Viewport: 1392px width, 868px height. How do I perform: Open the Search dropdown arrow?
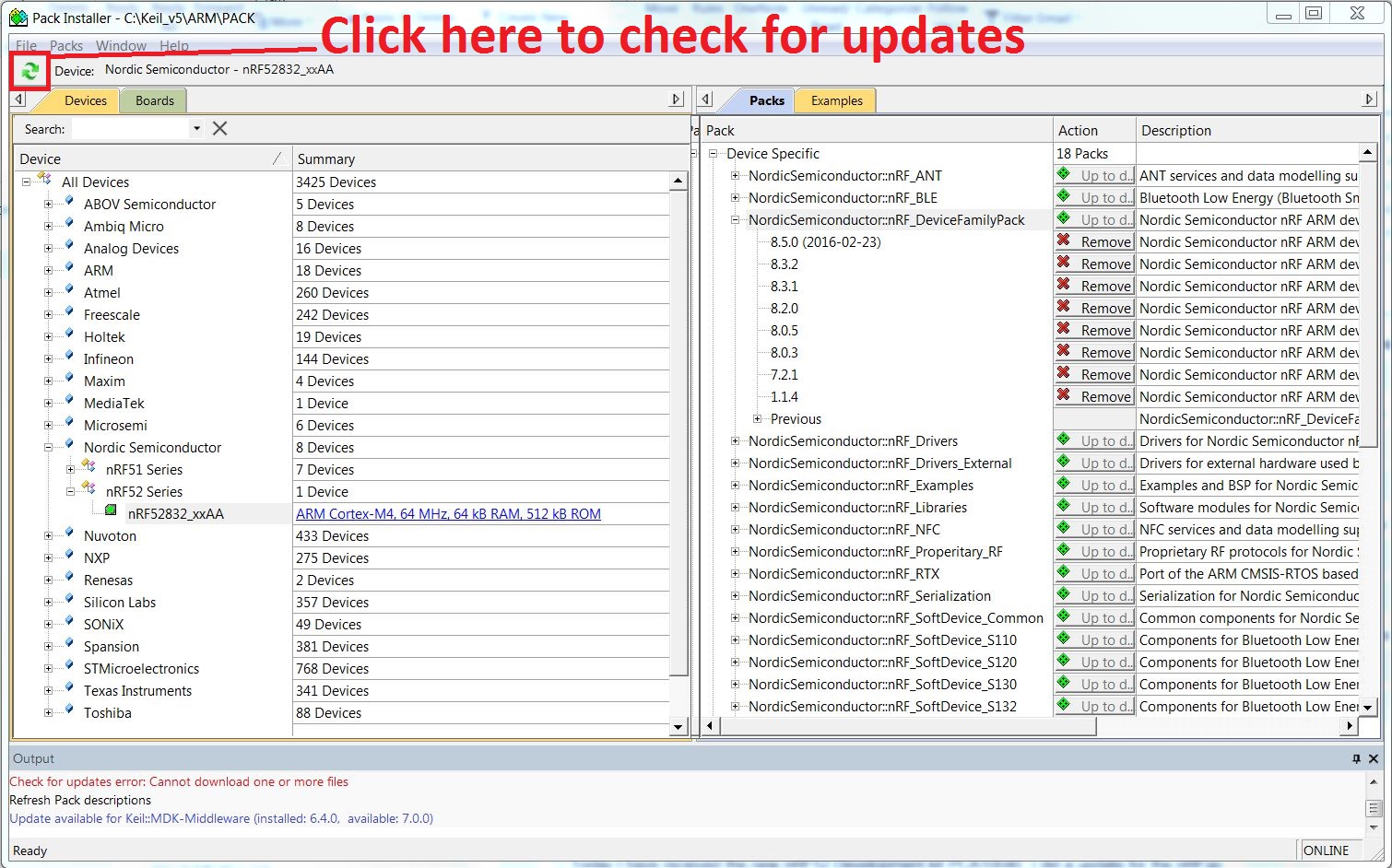196,129
